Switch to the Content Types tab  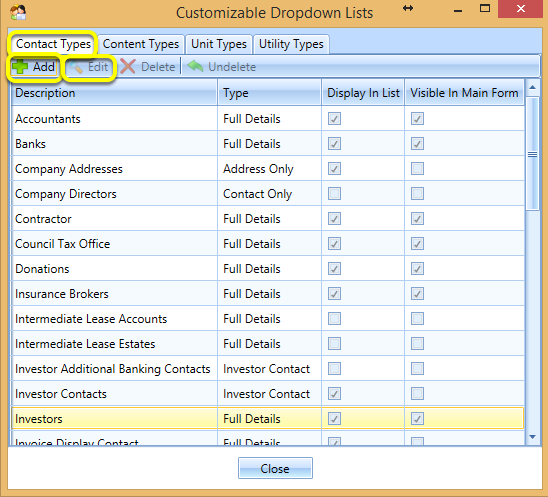coord(141,44)
